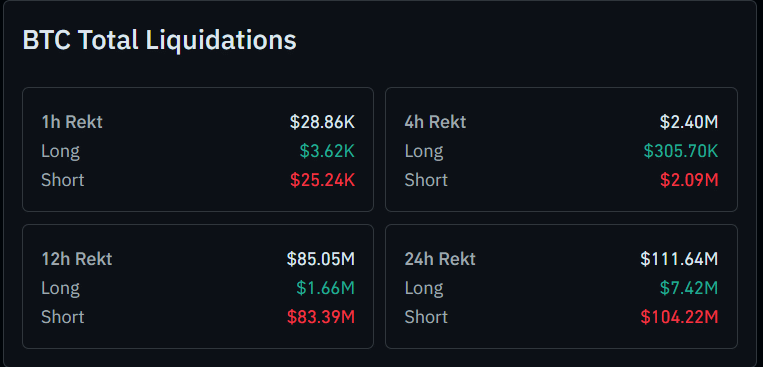763x367 pixels.
Task: Click the 12h Short $83.39M amount
Action: [x=321, y=317]
